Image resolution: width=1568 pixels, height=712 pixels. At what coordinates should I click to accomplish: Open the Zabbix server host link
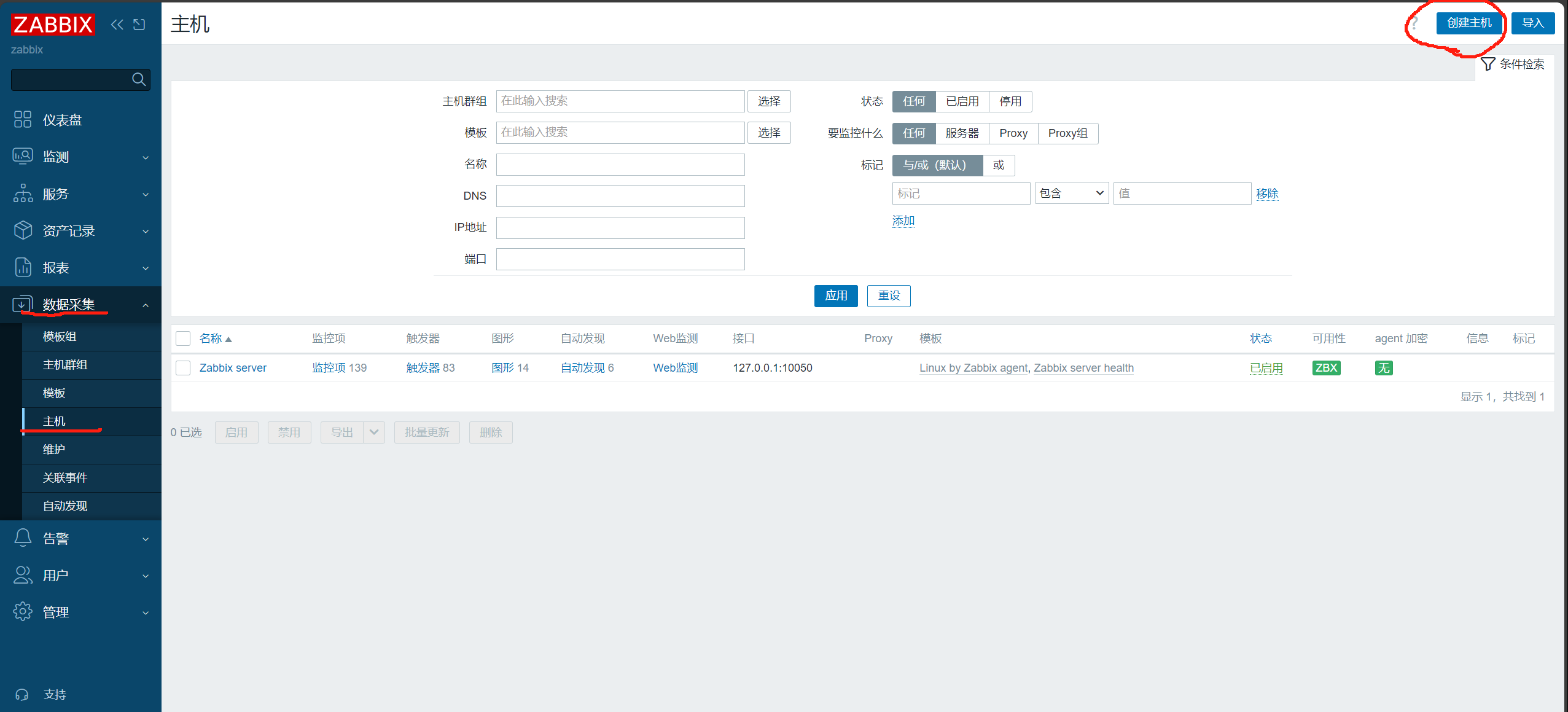point(233,368)
